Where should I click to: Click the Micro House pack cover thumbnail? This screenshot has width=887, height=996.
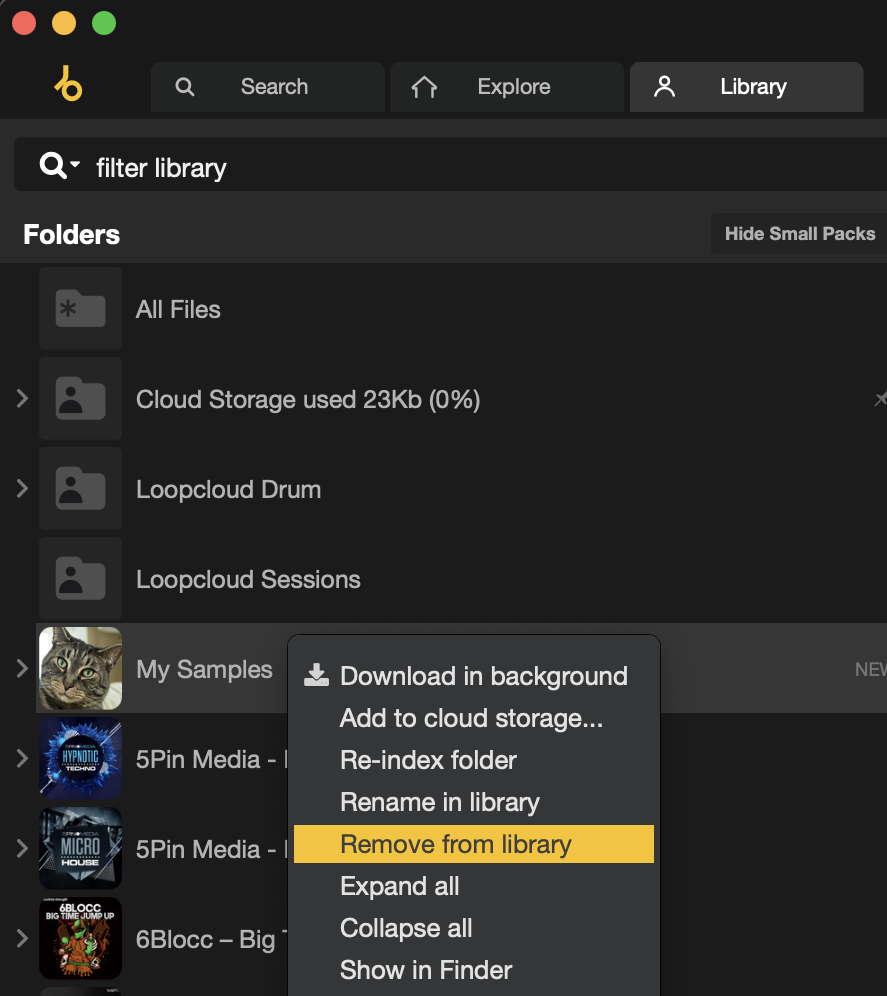point(81,849)
